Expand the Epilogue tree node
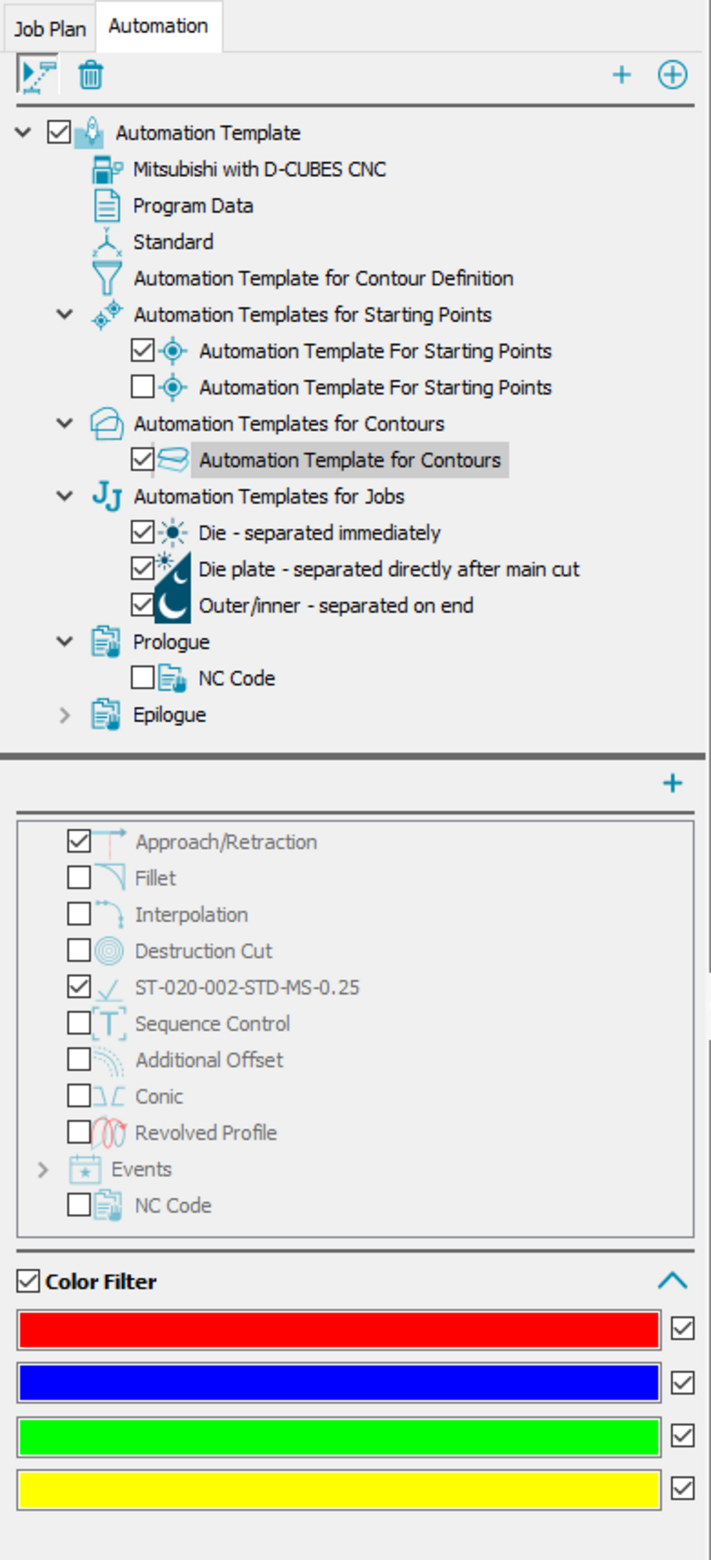 click(x=65, y=715)
